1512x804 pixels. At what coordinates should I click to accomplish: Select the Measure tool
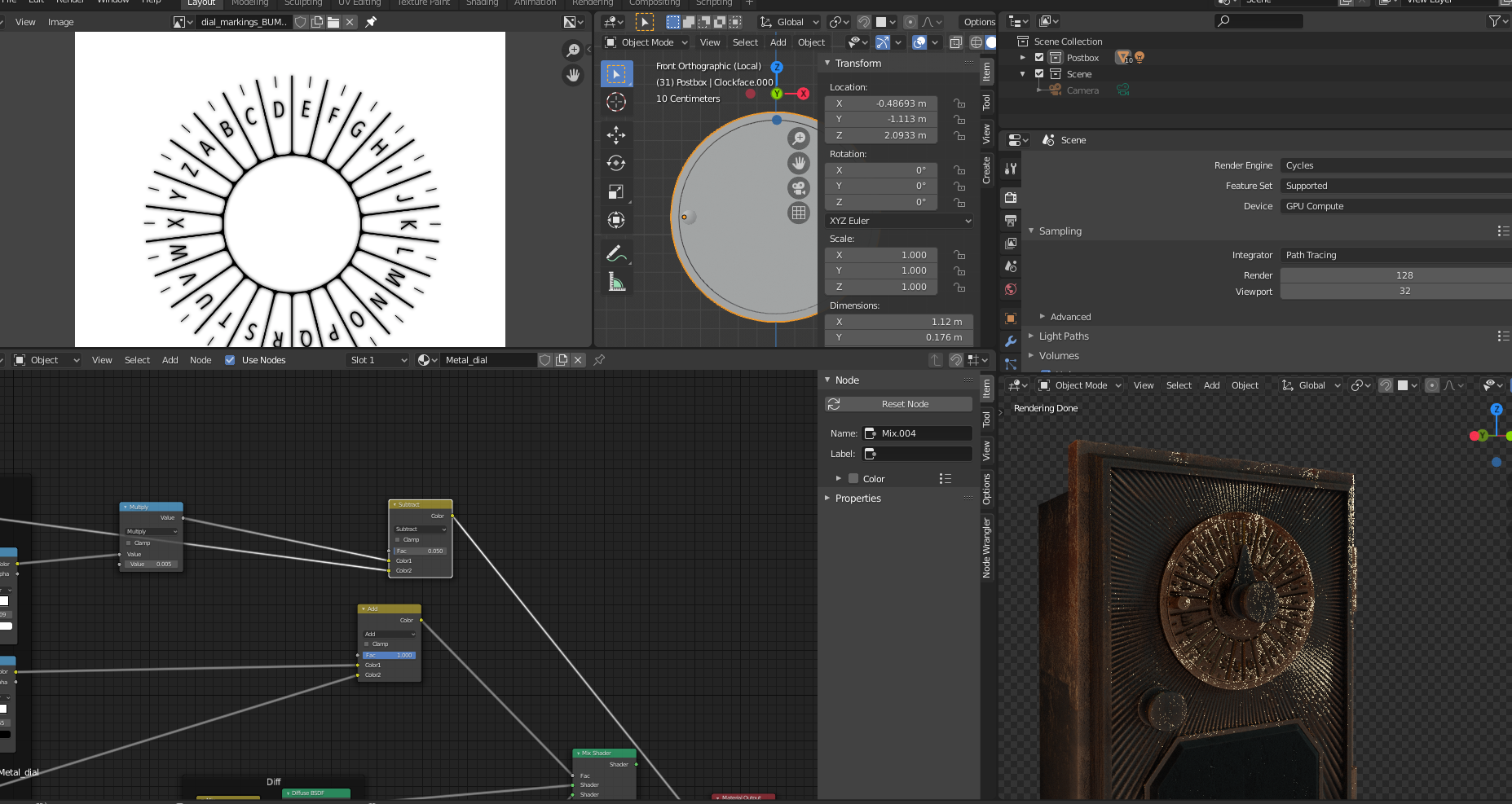(x=616, y=282)
